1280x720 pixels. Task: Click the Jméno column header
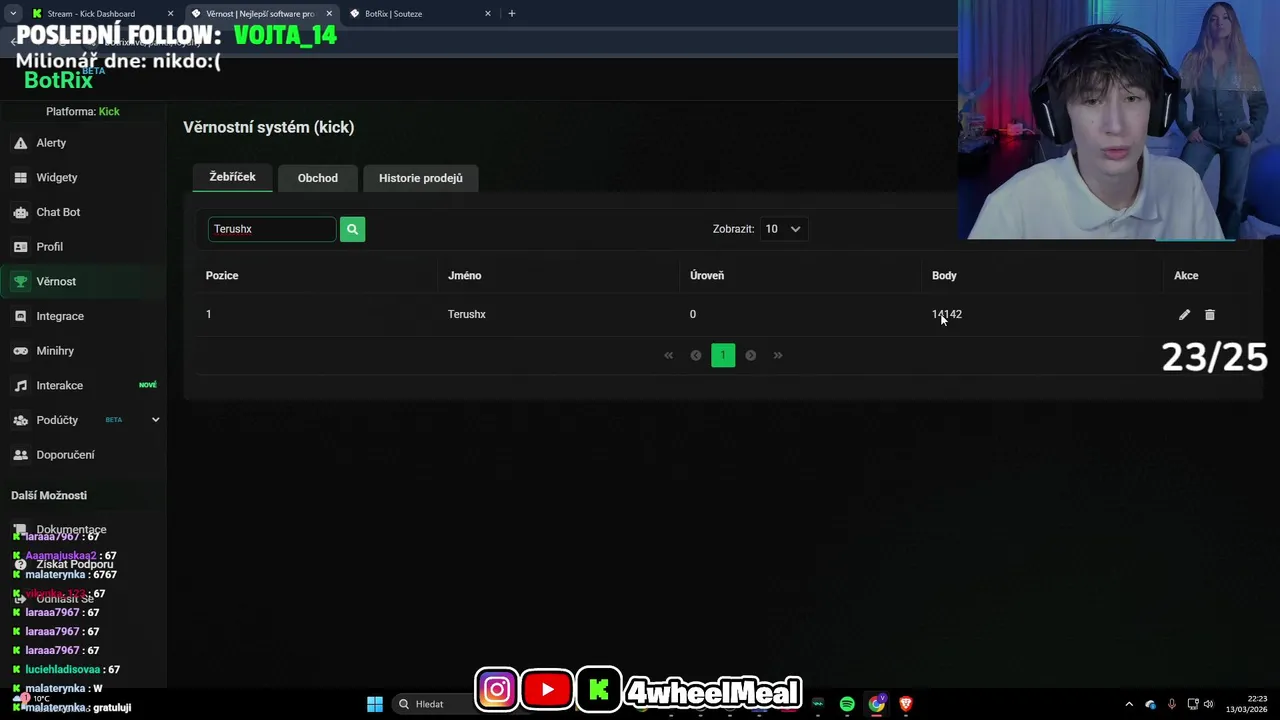pos(464,276)
